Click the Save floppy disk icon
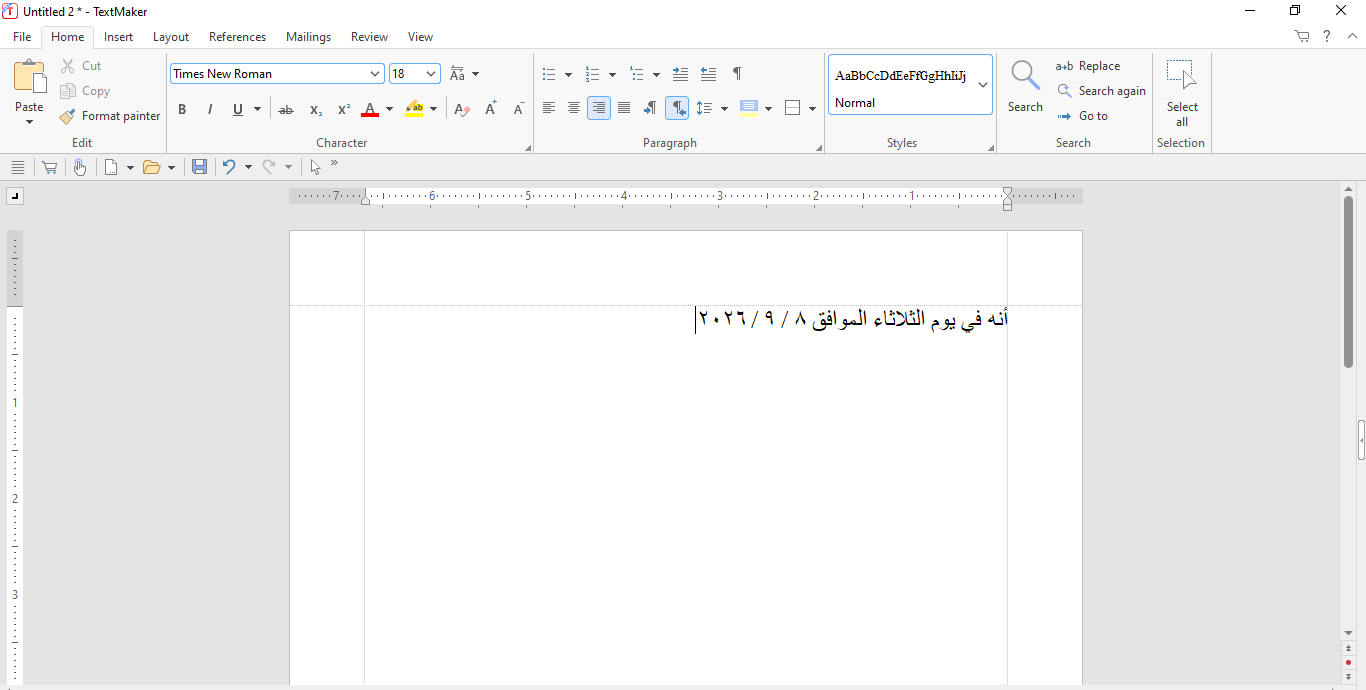The width and height of the screenshot is (1366, 690). pyautogui.click(x=199, y=167)
